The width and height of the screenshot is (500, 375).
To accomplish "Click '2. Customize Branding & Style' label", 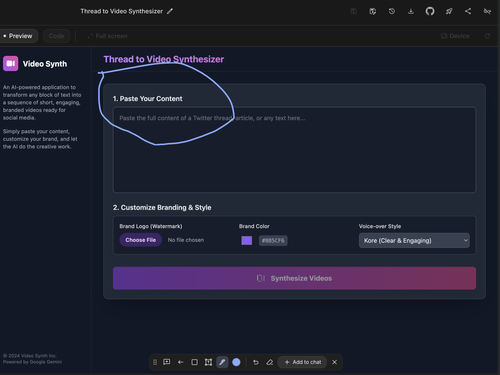I will (162, 207).
